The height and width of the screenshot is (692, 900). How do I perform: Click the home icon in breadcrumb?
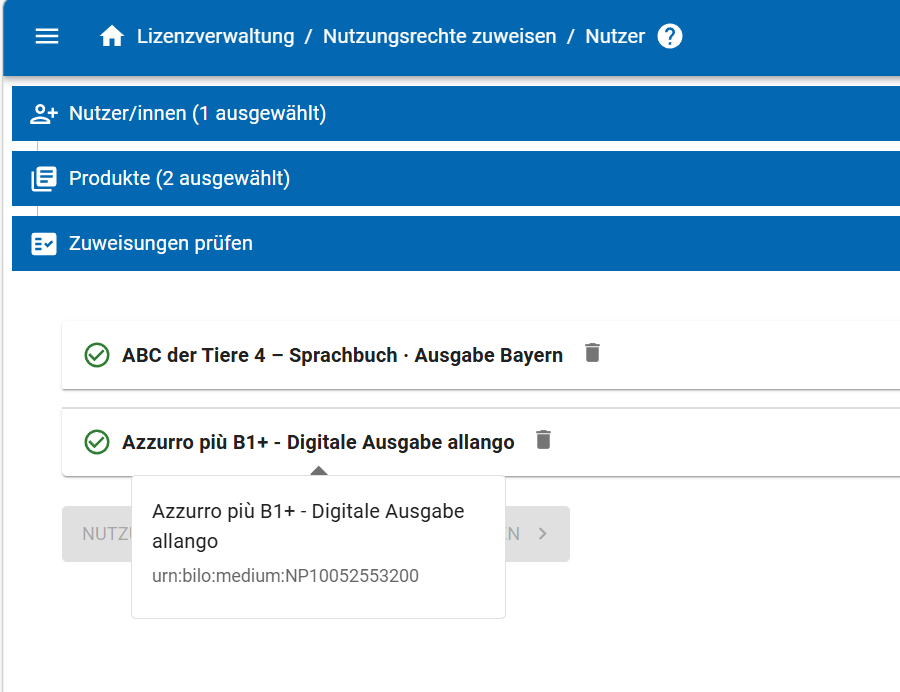112,37
